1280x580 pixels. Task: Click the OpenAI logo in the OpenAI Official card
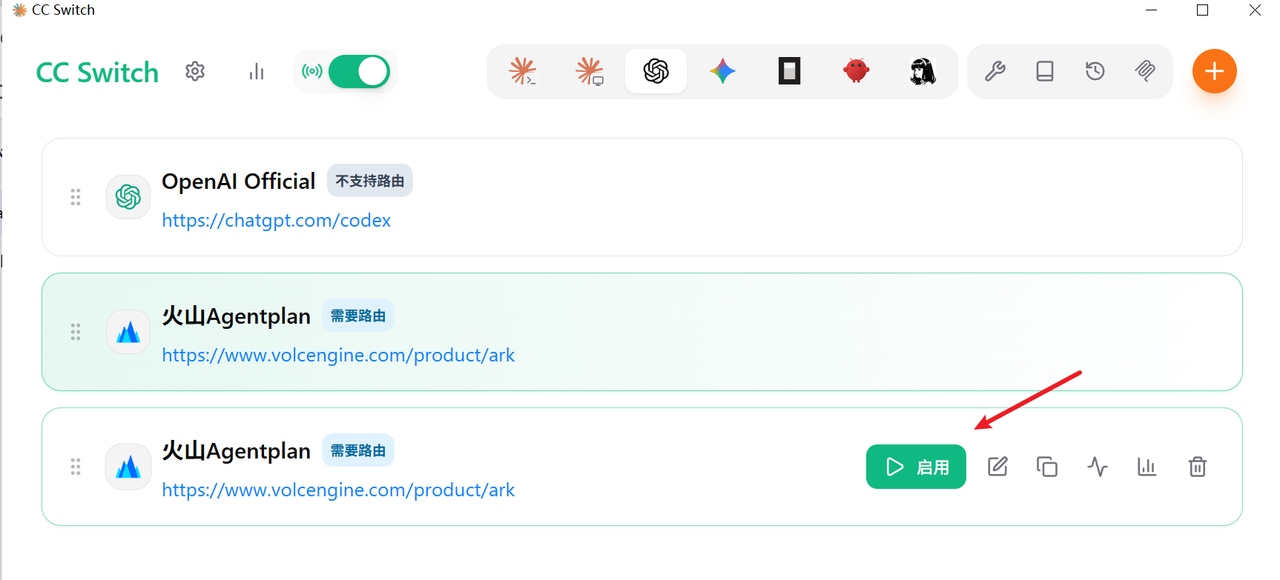coord(128,197)
